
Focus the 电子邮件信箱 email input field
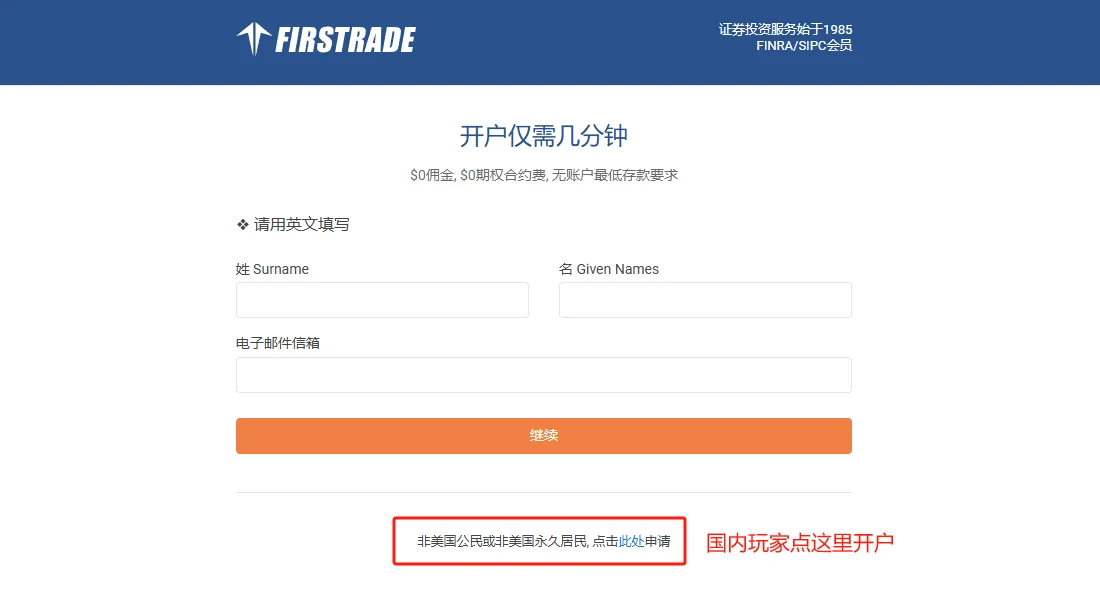coord(544,375)
